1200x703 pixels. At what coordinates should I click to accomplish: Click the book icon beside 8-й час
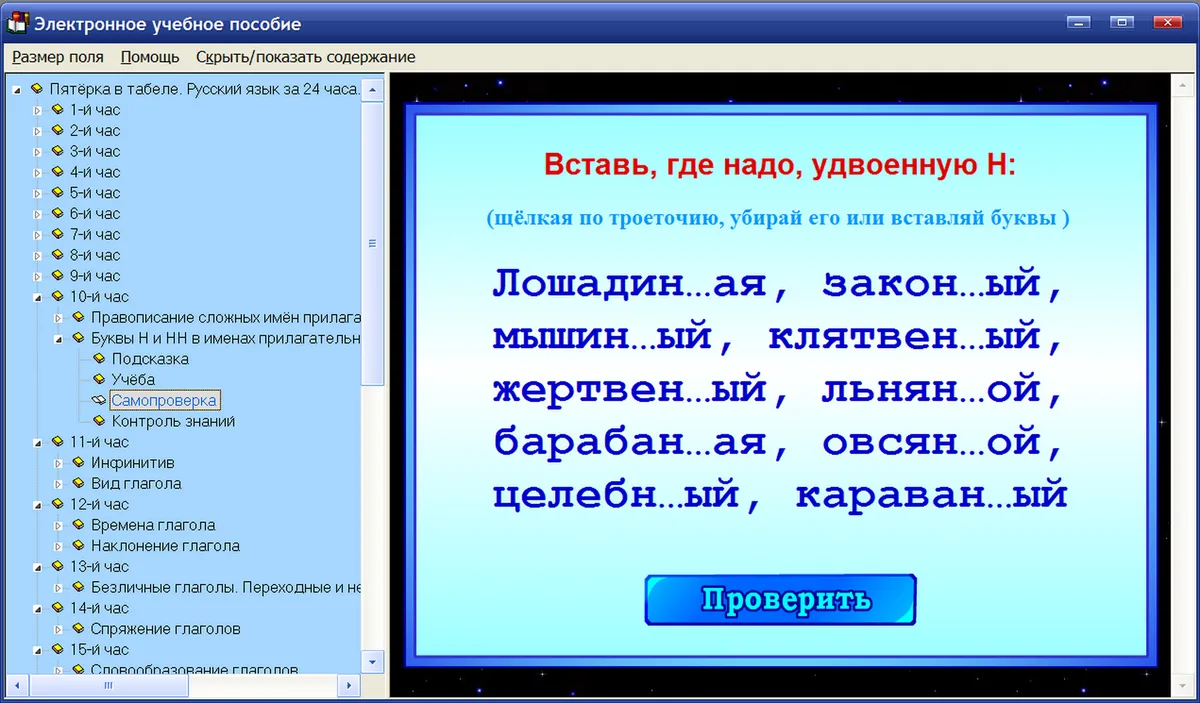coord(57,255)
